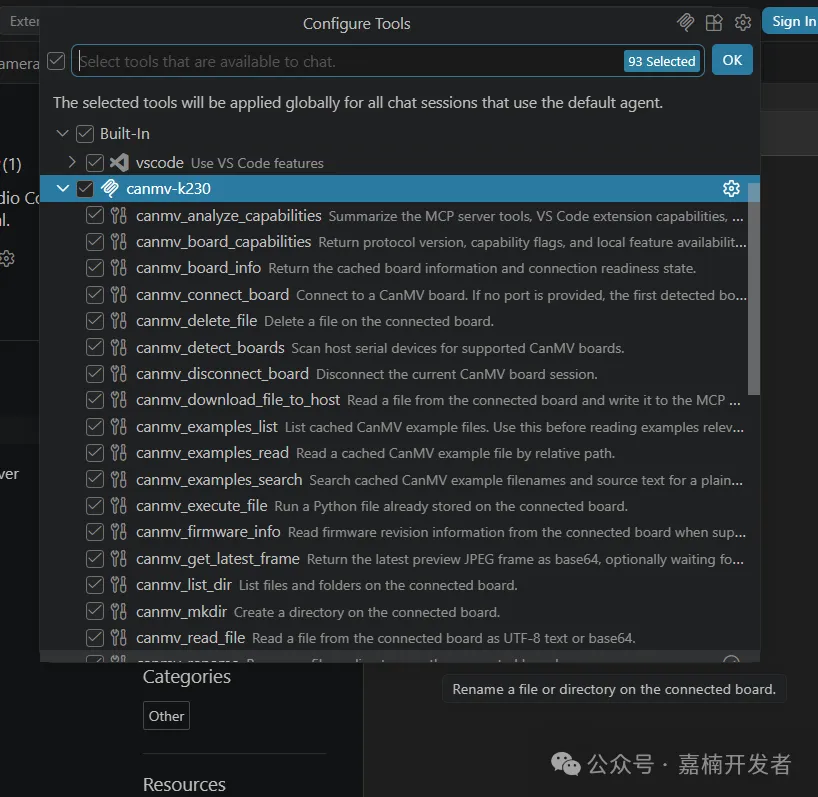Click tool icon next to canmv_analyze_capabilities
This screenshot has height=797, width=818.
click(118, 215)
